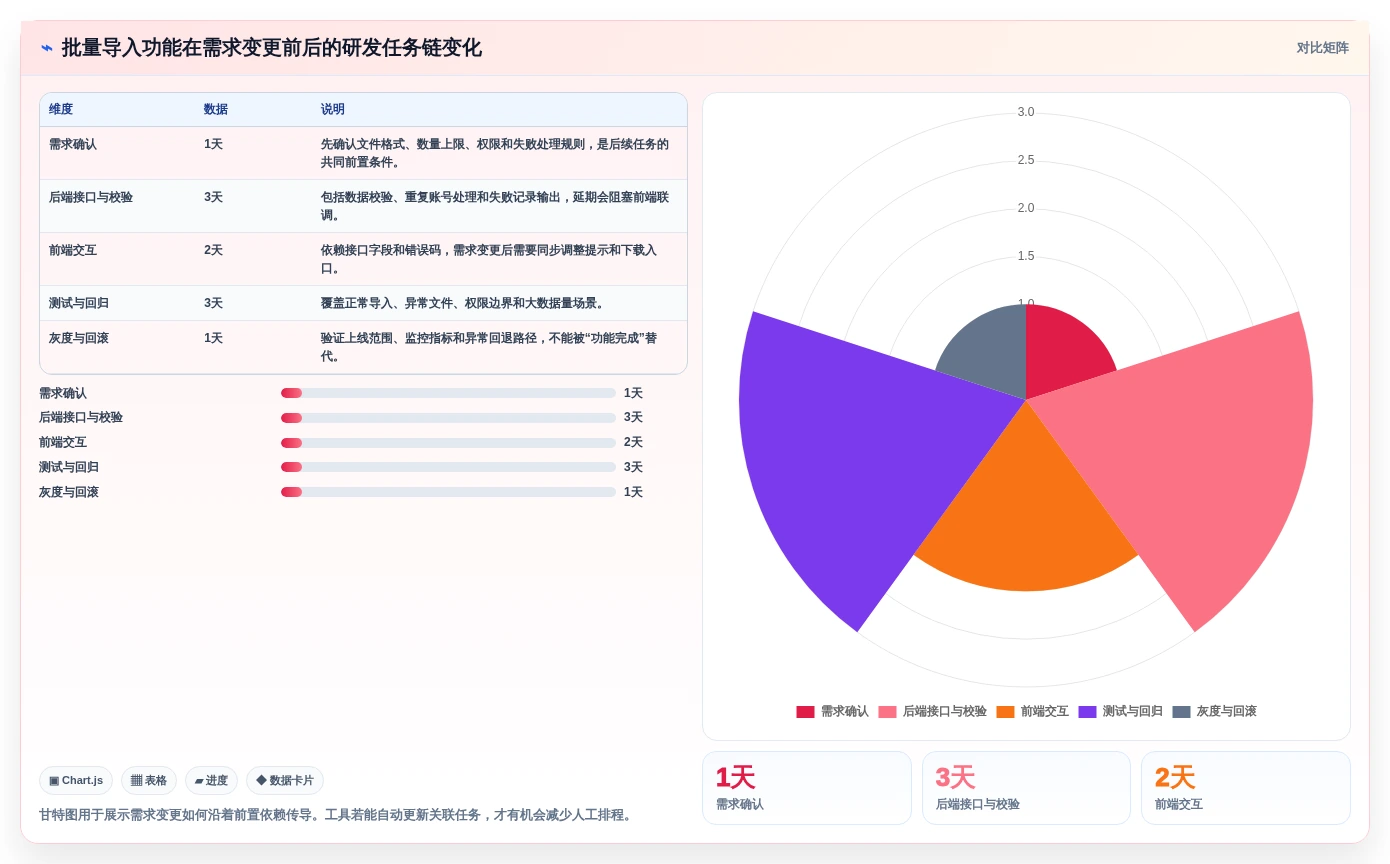Click the 后端接口与校验 progress bar
The image size is (1390, 864).
coord(448,418)
